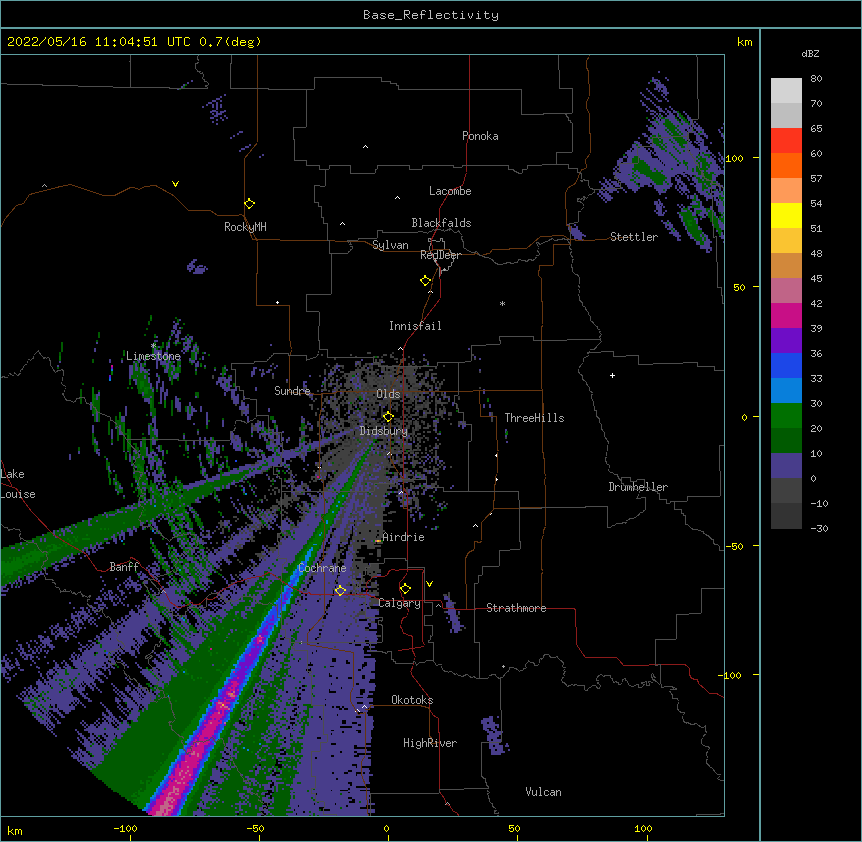
Task: Click the Vulcan label
Action: click(x=543, y=792)
